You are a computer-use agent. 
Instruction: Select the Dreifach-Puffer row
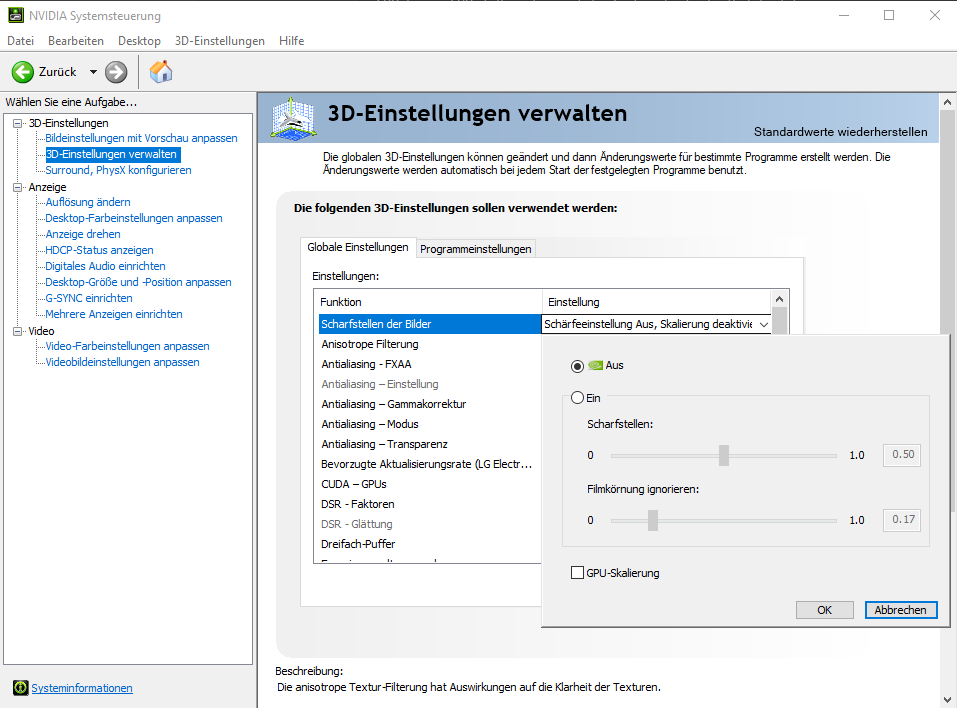(x=430, y=544)
